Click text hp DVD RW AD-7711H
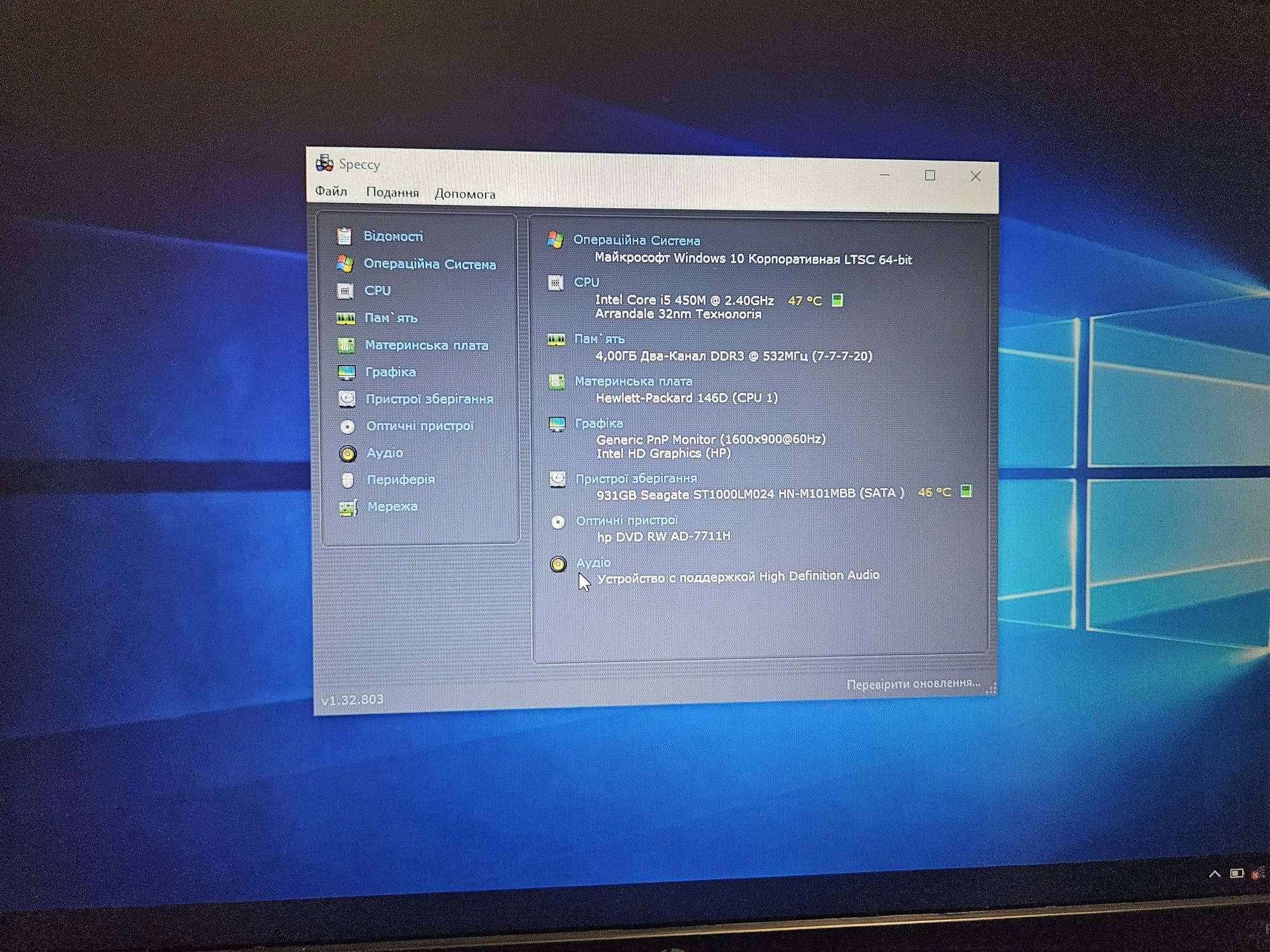1270x952 pixels. [x=664, y=536]
